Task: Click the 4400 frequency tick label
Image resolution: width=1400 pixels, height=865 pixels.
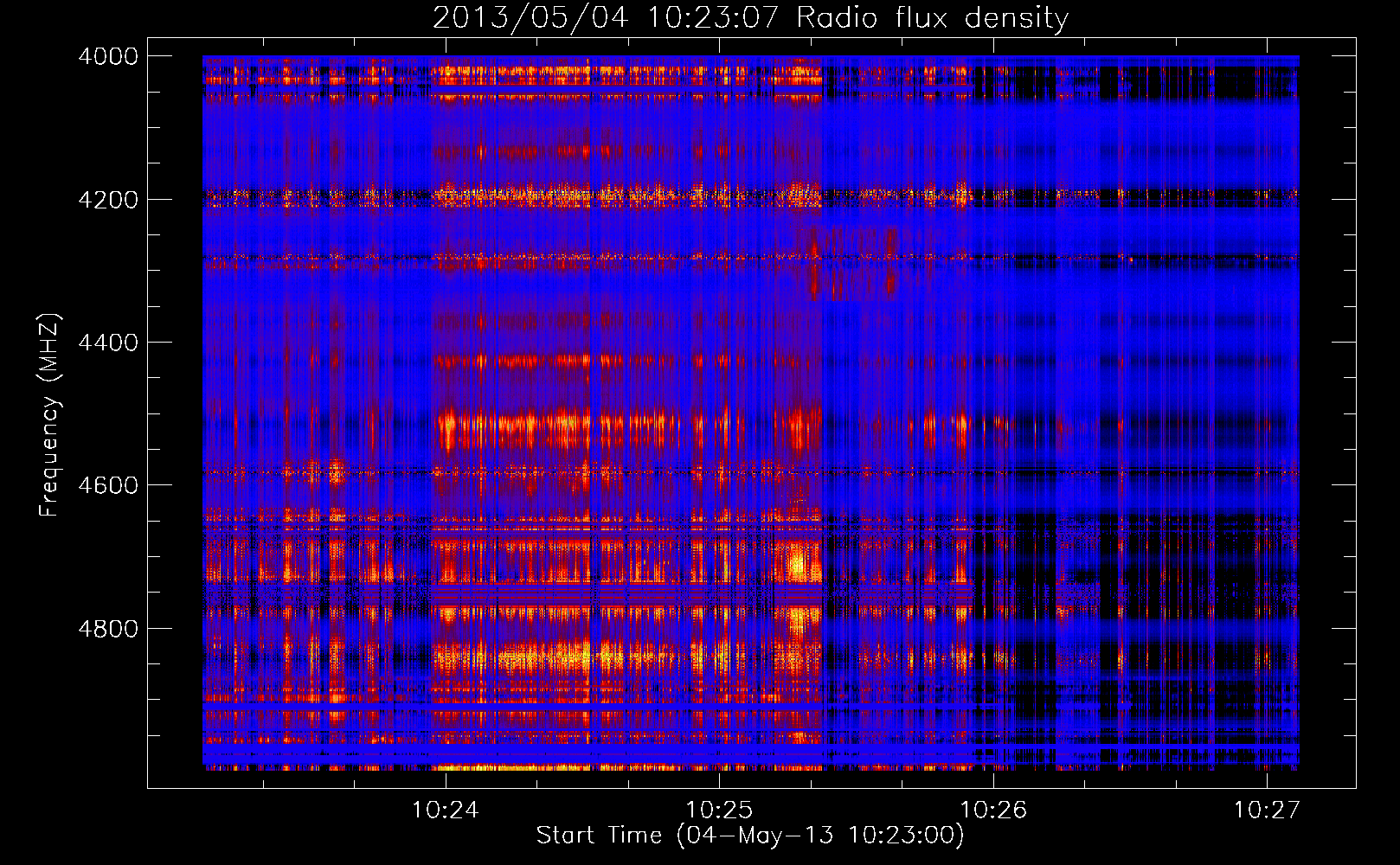Action: (108, 343)
